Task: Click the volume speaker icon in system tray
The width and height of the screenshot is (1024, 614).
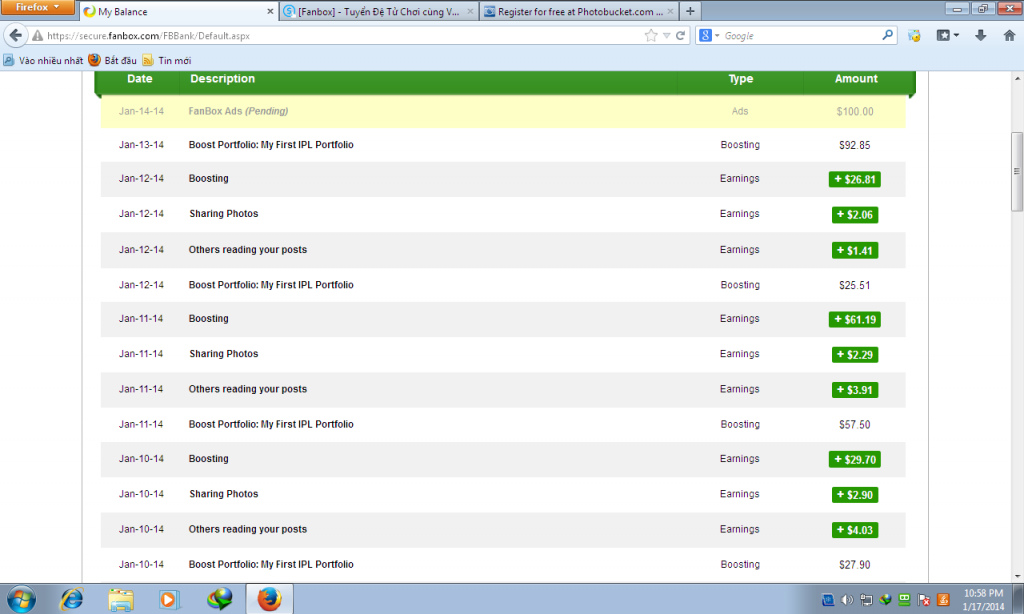Action: (847, 600)
